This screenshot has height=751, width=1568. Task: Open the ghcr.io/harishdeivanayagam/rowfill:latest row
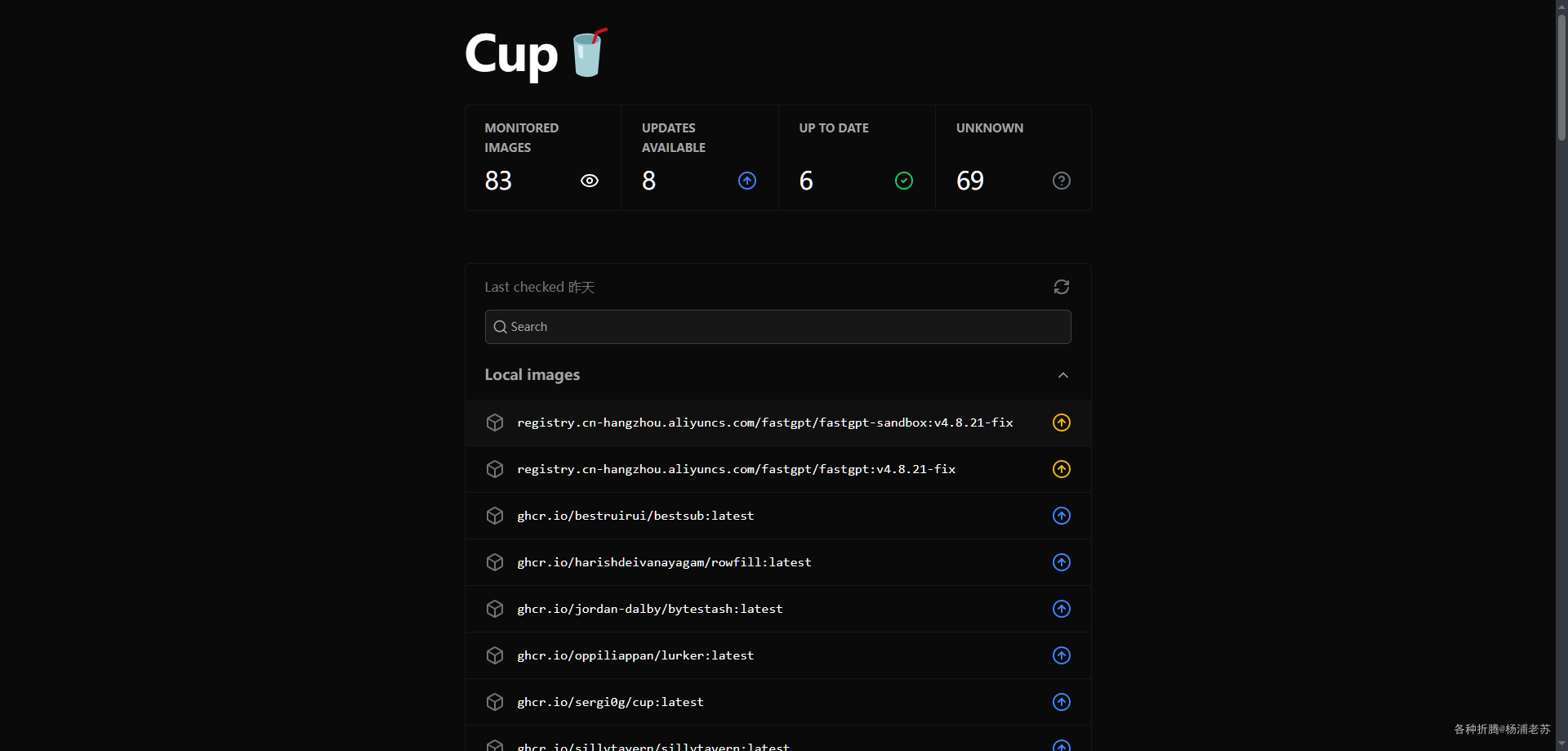pyautogui.click(x=777, y=562)
